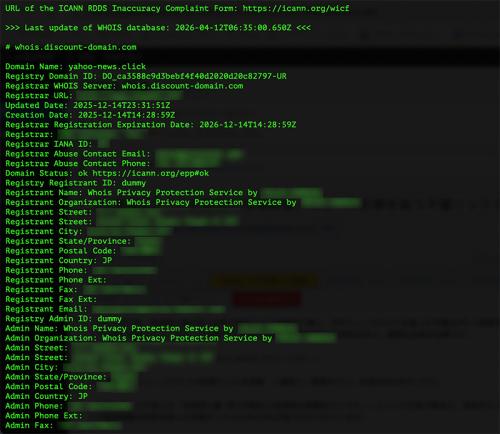This screenshot has height=434, width=500.
Task: Click the Registry Registrant ID 'dummy' value
Action: pyautogui.click(x=134, y=183)
